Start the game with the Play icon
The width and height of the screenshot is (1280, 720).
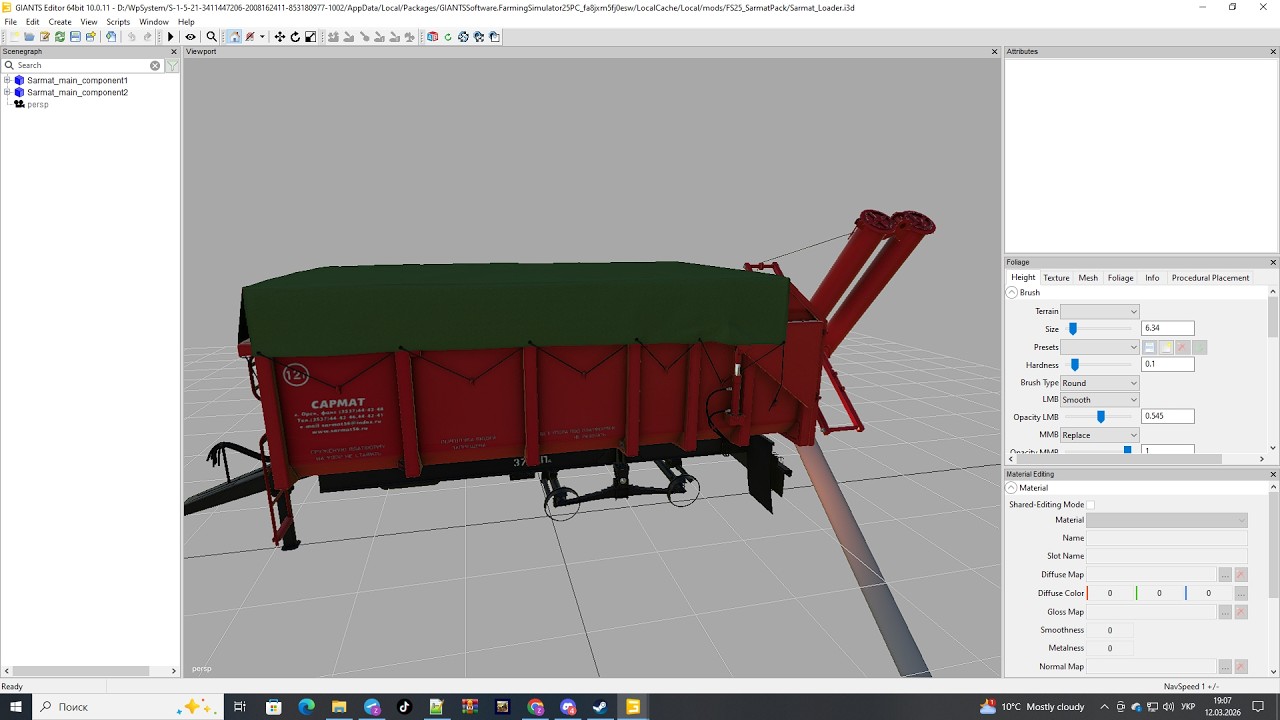pos(171,37)
